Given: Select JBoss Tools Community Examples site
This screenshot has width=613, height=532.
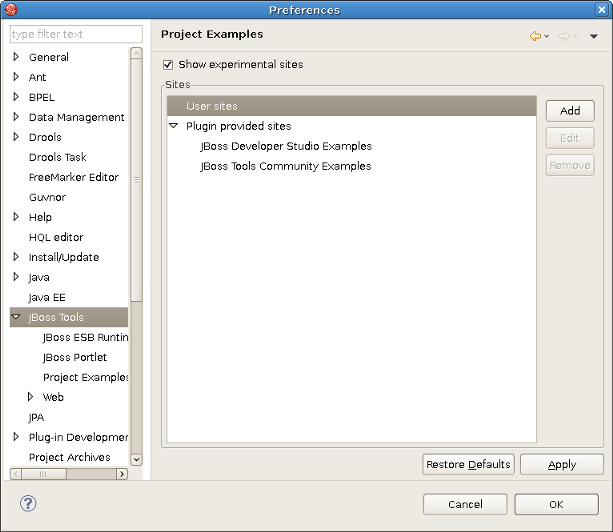Looking at the screenshot, I should (x=285, y=166).
